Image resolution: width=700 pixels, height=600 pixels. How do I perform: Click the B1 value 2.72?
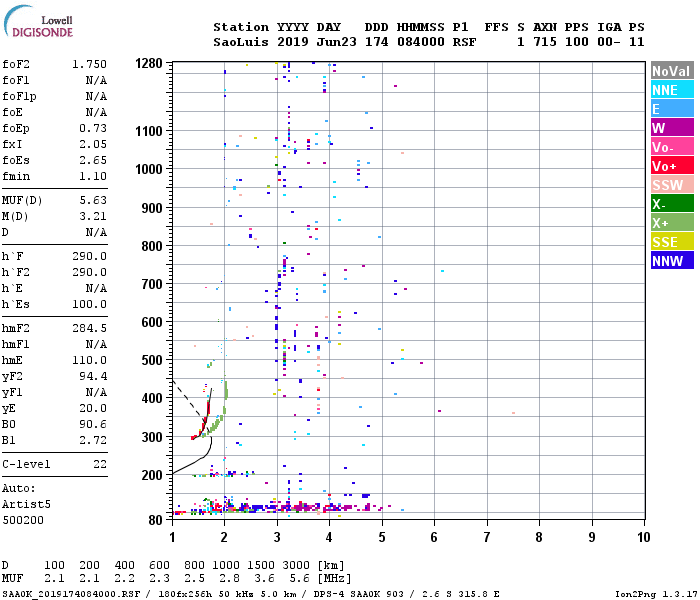(93, 440)
